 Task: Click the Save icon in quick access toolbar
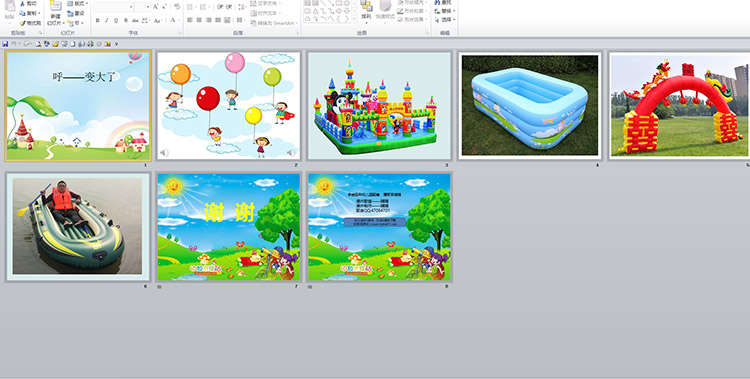tap(5, 44)
